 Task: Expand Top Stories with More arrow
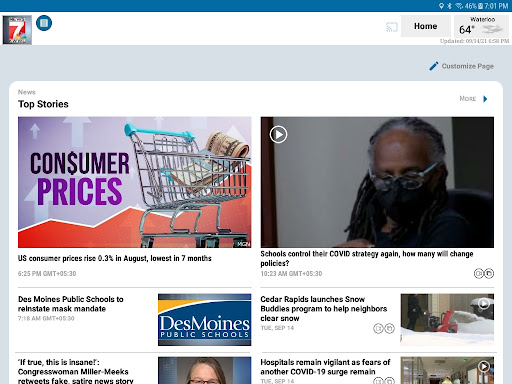coord(485,99)
